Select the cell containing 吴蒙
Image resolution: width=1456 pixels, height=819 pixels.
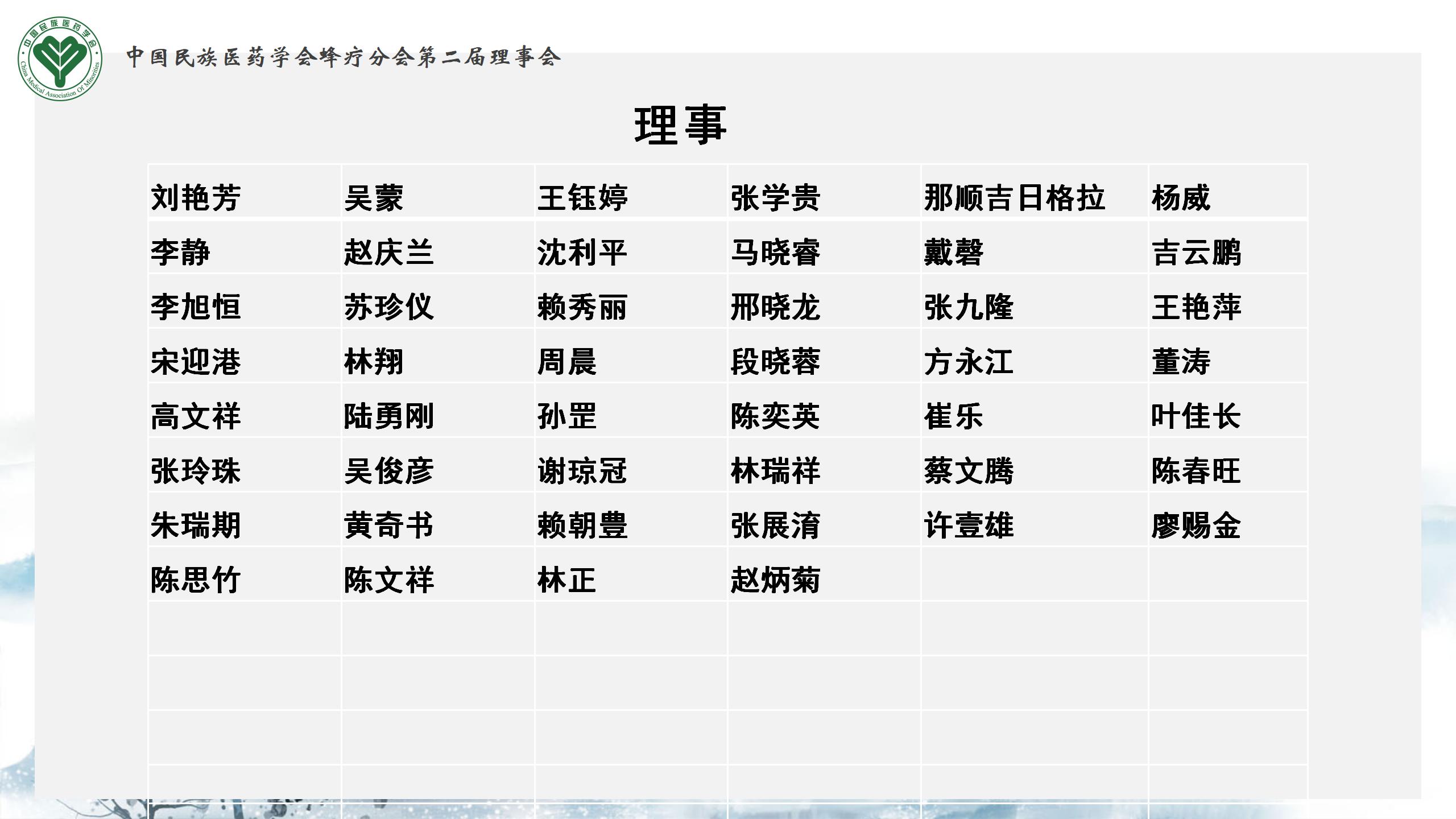(x=374, y=198)
